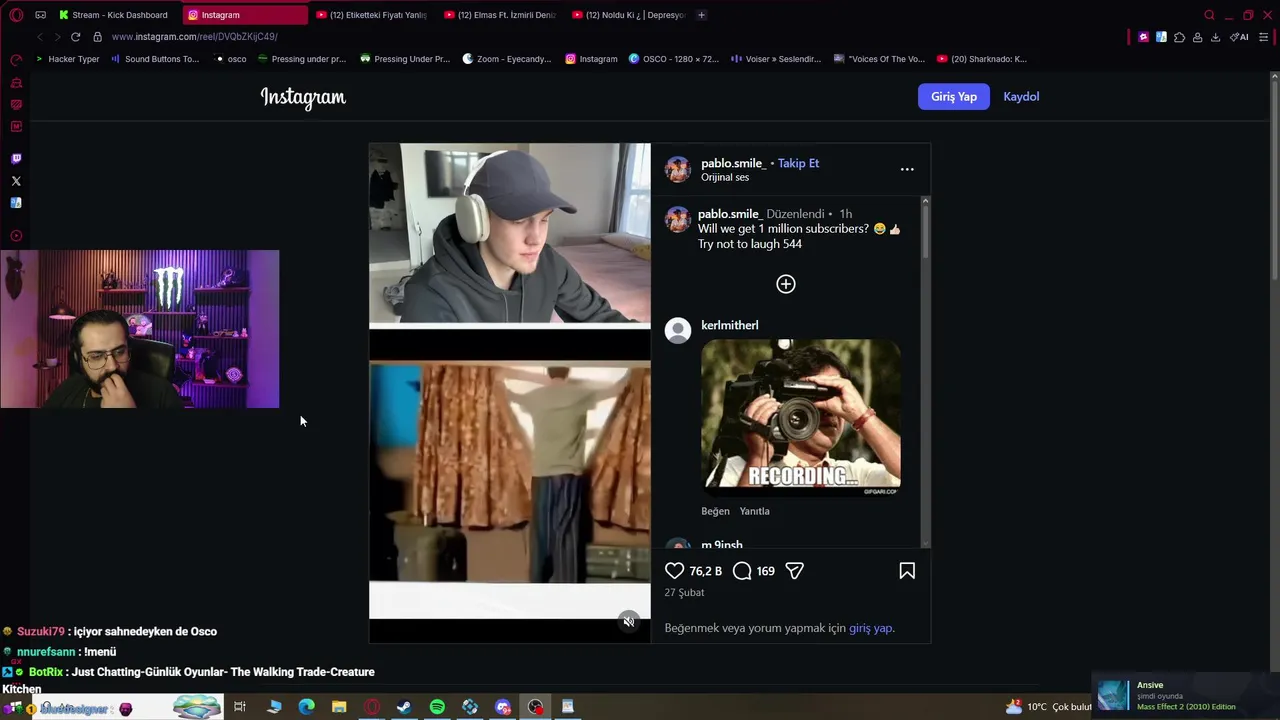Open Steam from the taskbar
Image resolution: width=1280 pixels, height=720 pixels.
pos(404,707)
